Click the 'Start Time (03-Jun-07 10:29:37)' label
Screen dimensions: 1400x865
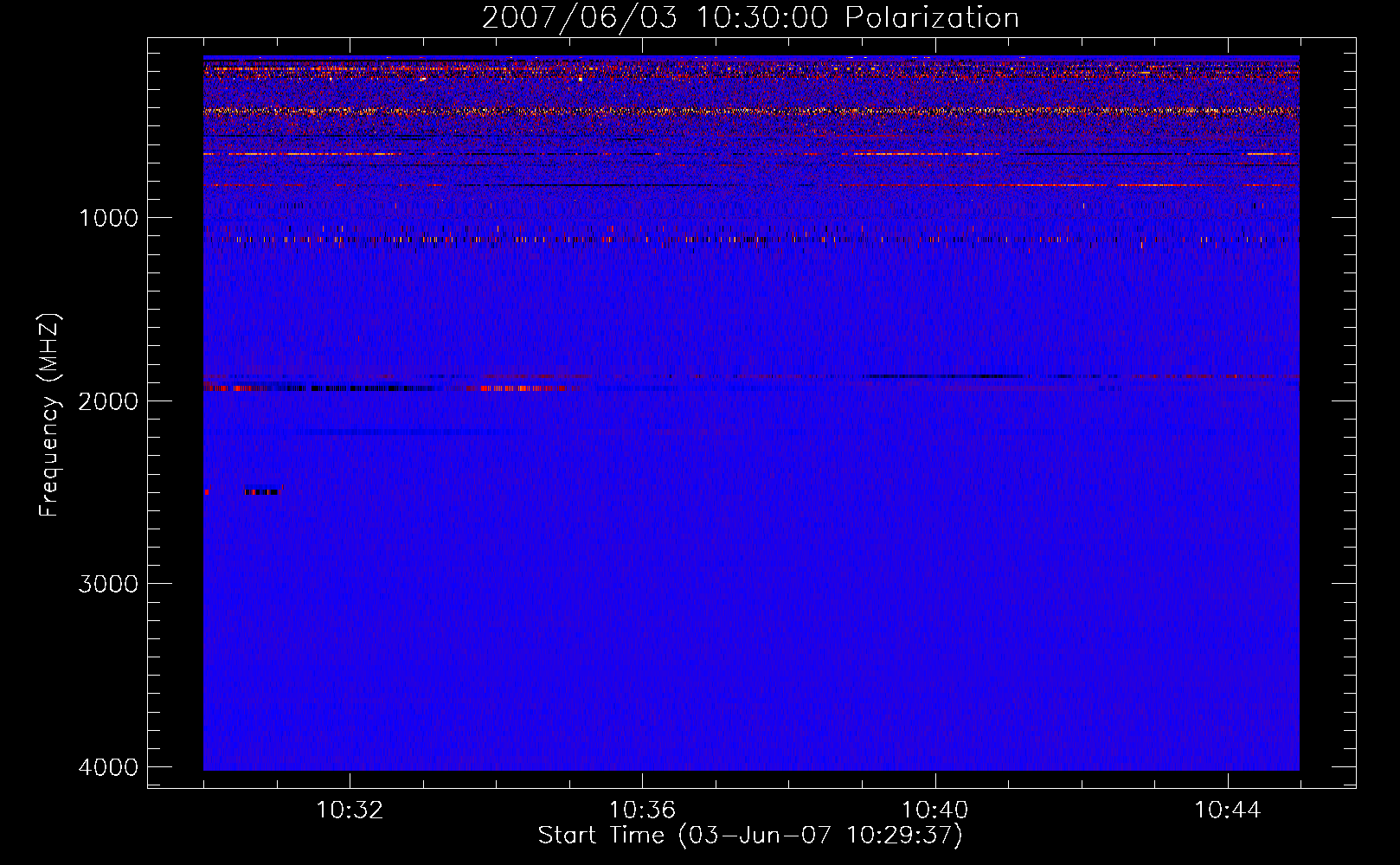tap(750, 836)
